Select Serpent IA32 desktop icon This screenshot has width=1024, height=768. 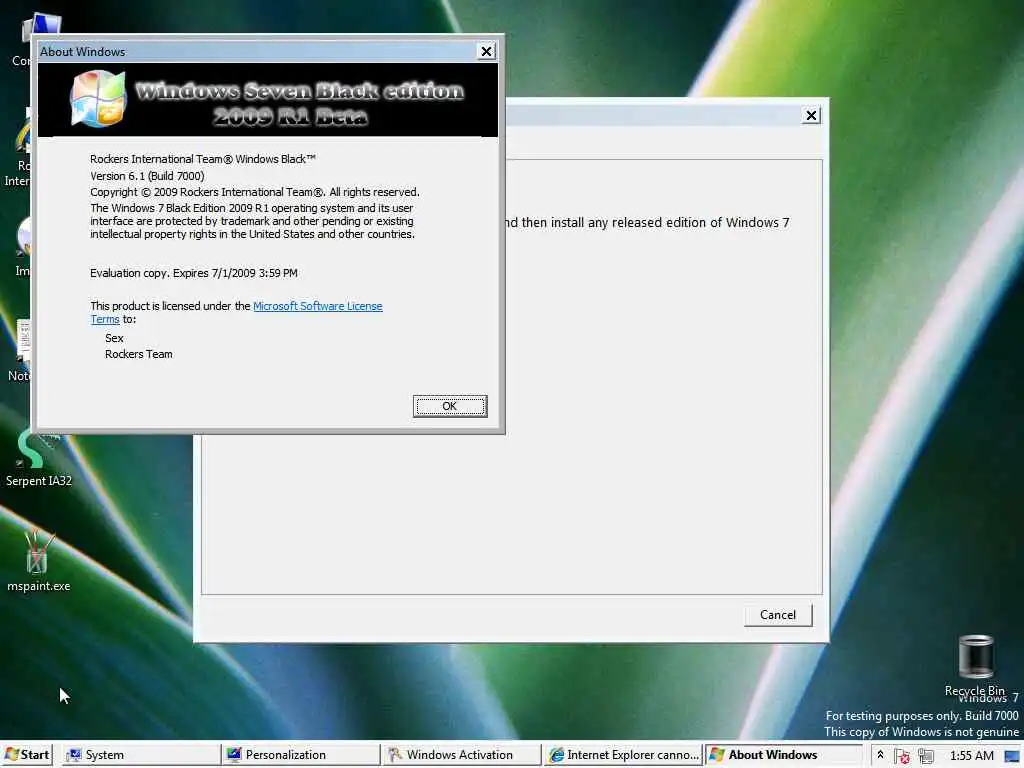tap(39, 459)
